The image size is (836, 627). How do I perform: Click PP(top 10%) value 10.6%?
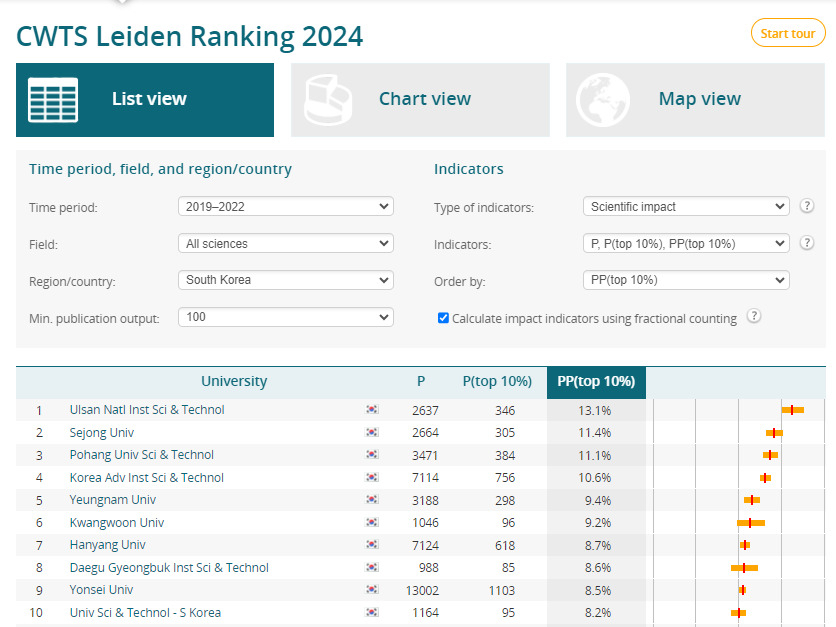[594, 478]
